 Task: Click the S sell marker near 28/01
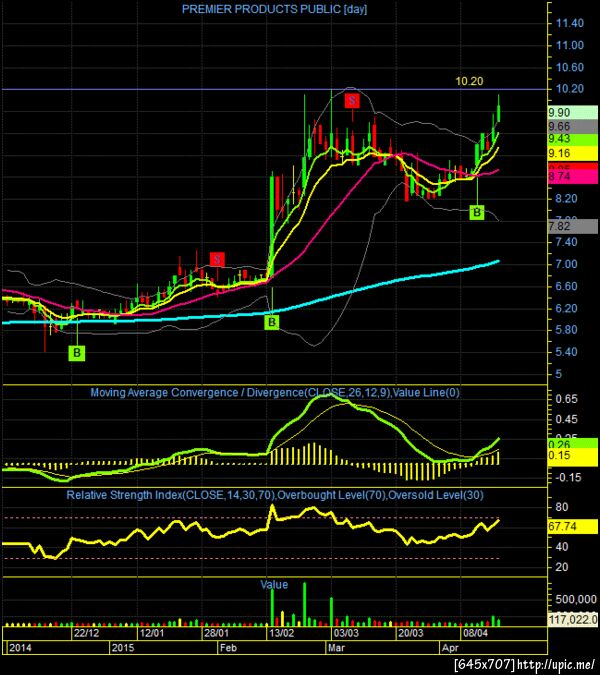[217, 260]
